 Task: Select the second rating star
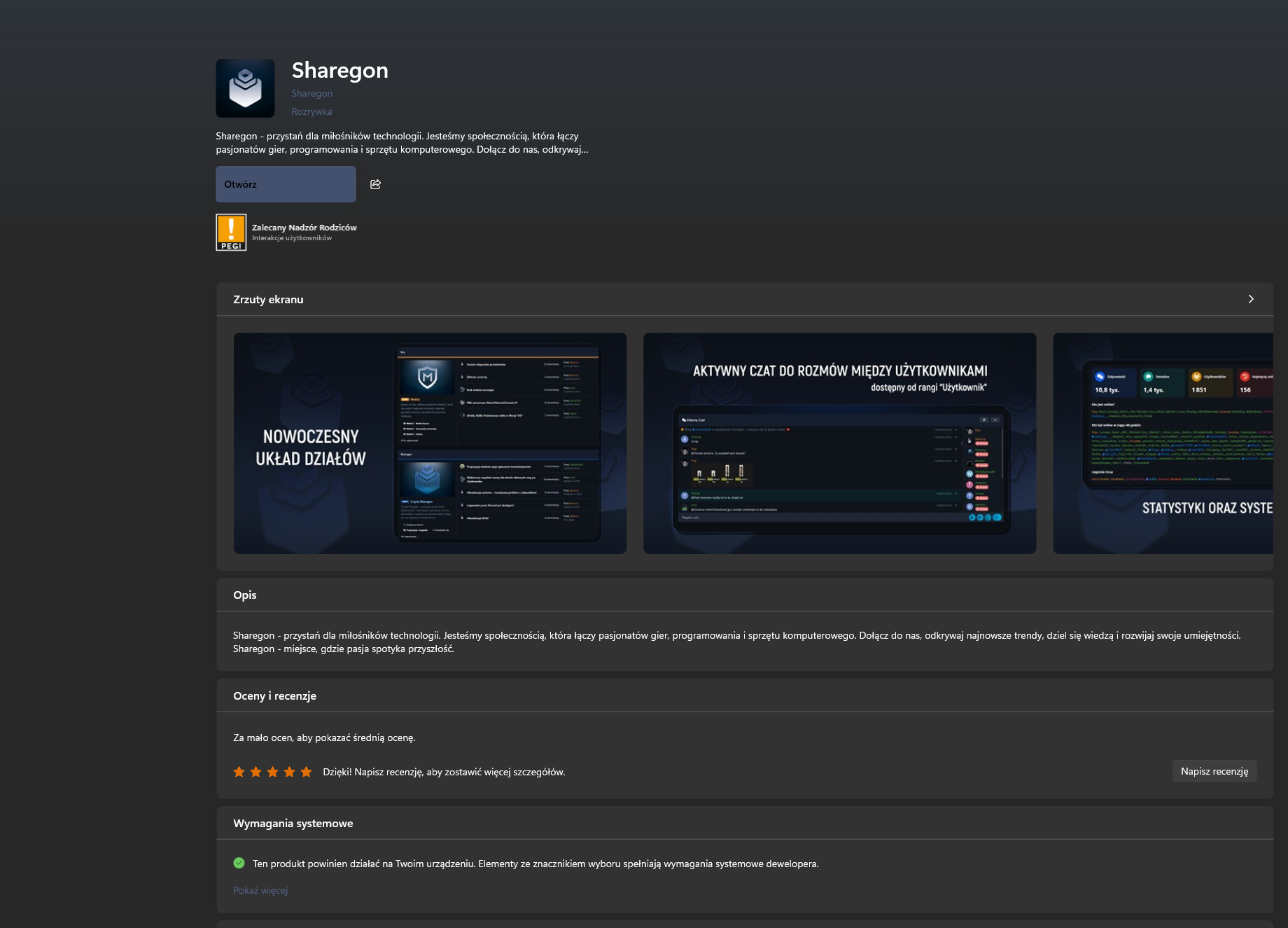[x=255, y=772]
